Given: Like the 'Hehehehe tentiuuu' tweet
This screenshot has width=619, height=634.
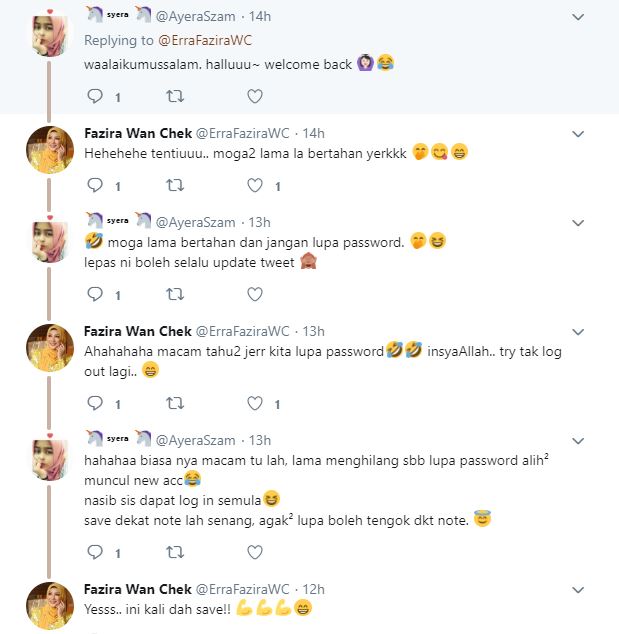Looking at the screenshot, I should pyautogui.click(x=254, y=186).
